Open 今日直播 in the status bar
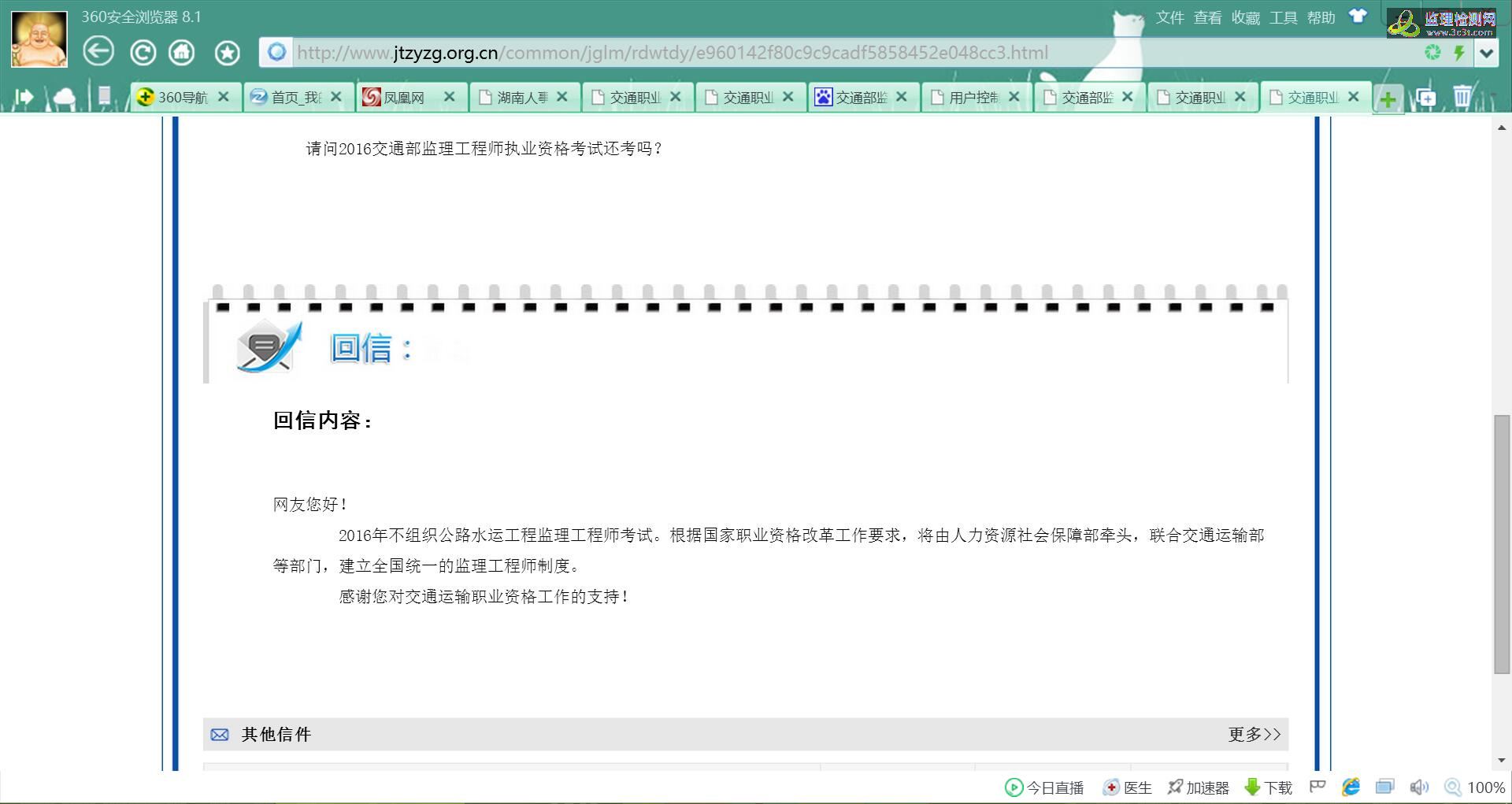The image size is (1512, 804). coord(1044,787)
